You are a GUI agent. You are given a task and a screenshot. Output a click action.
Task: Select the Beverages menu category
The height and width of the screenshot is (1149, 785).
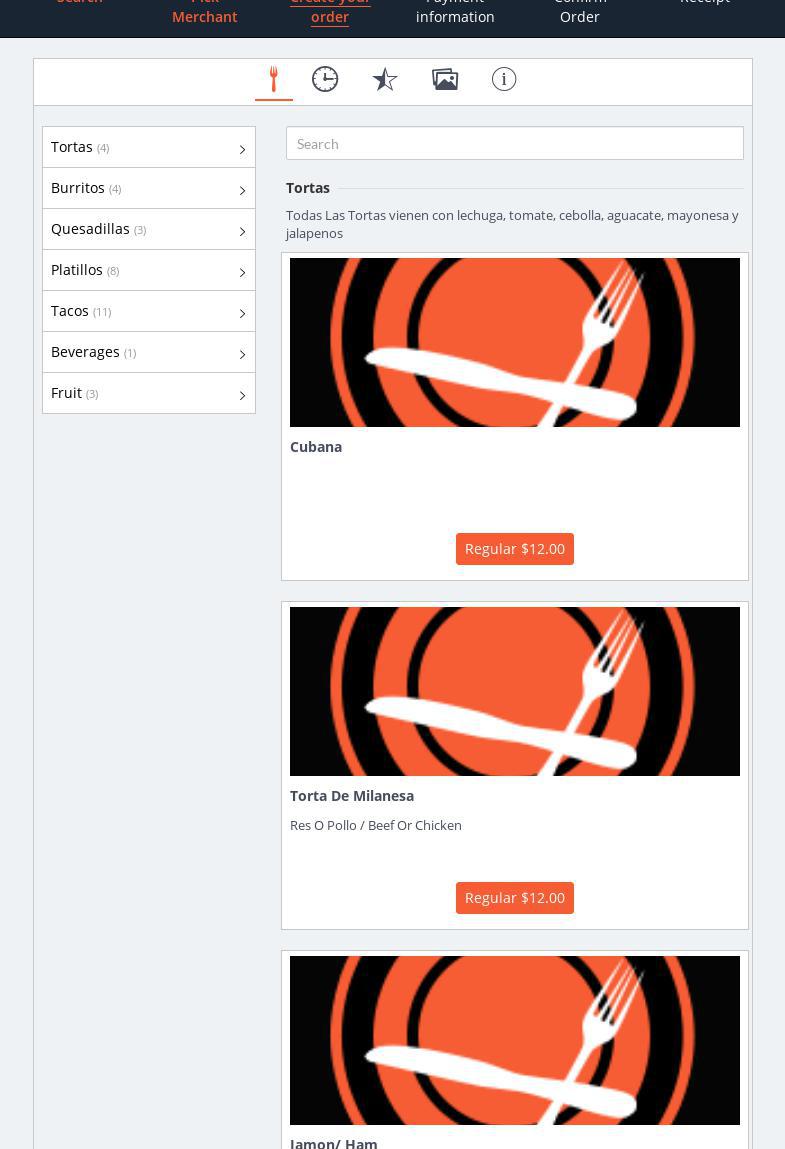(x=86, y=352)
